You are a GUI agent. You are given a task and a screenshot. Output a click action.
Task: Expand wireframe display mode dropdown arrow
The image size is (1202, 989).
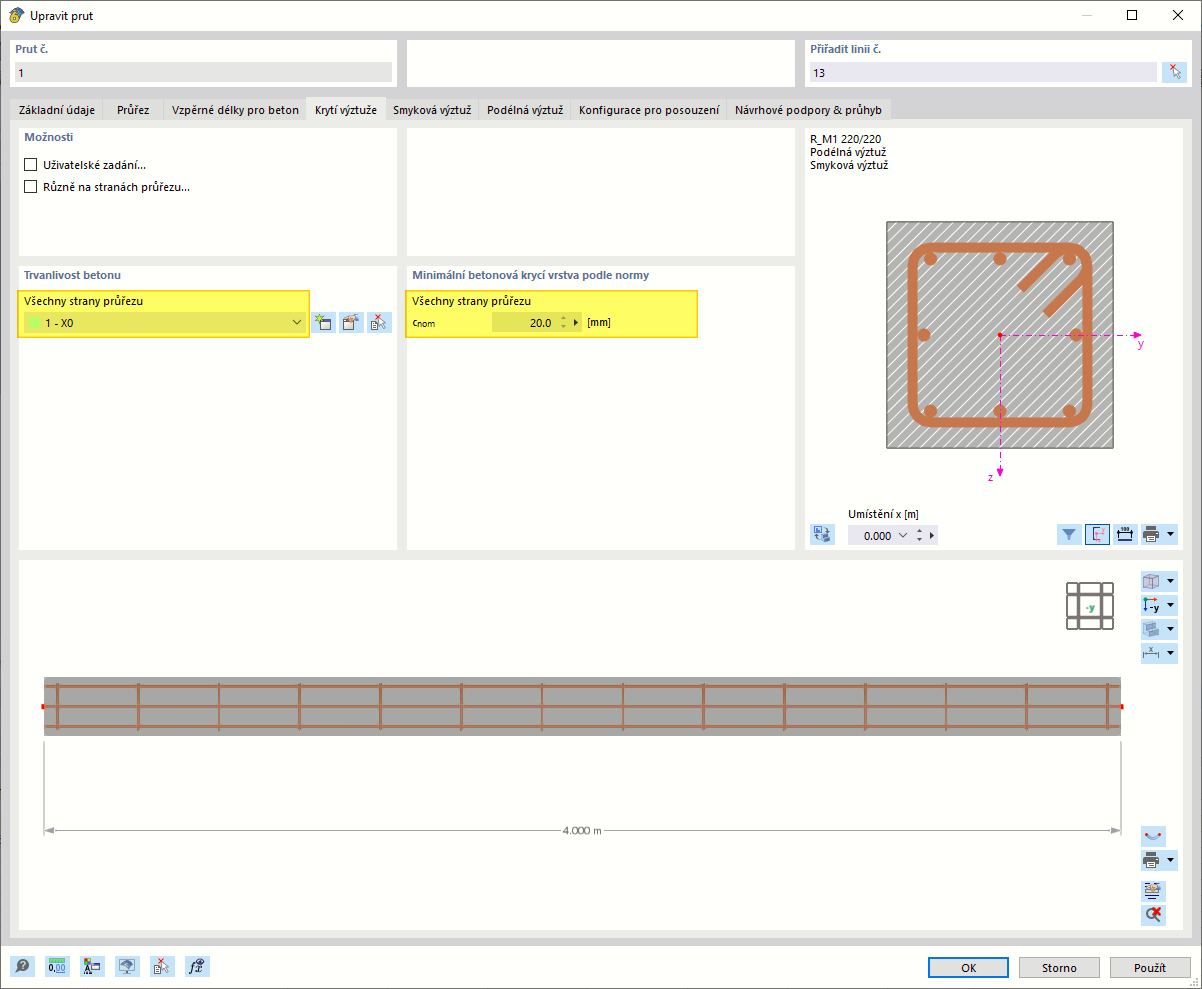pos(1170,581)
